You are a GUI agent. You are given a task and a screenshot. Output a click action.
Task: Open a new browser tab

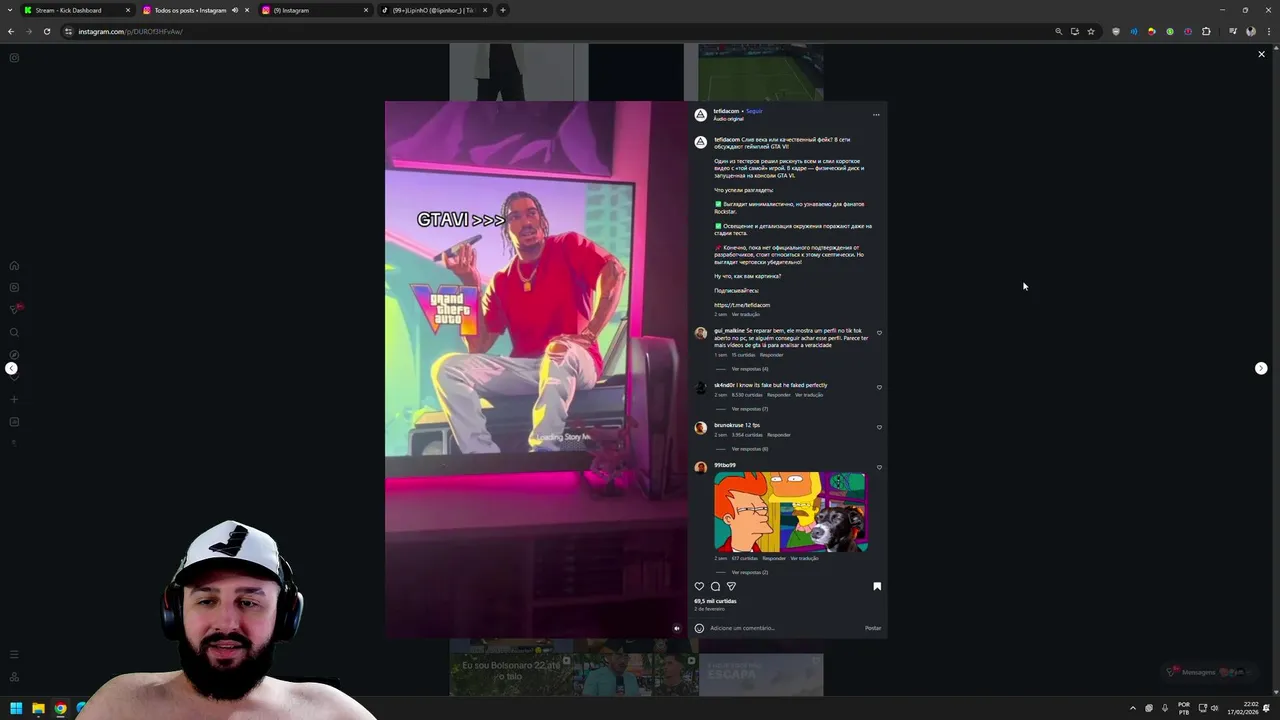[502, 10]
